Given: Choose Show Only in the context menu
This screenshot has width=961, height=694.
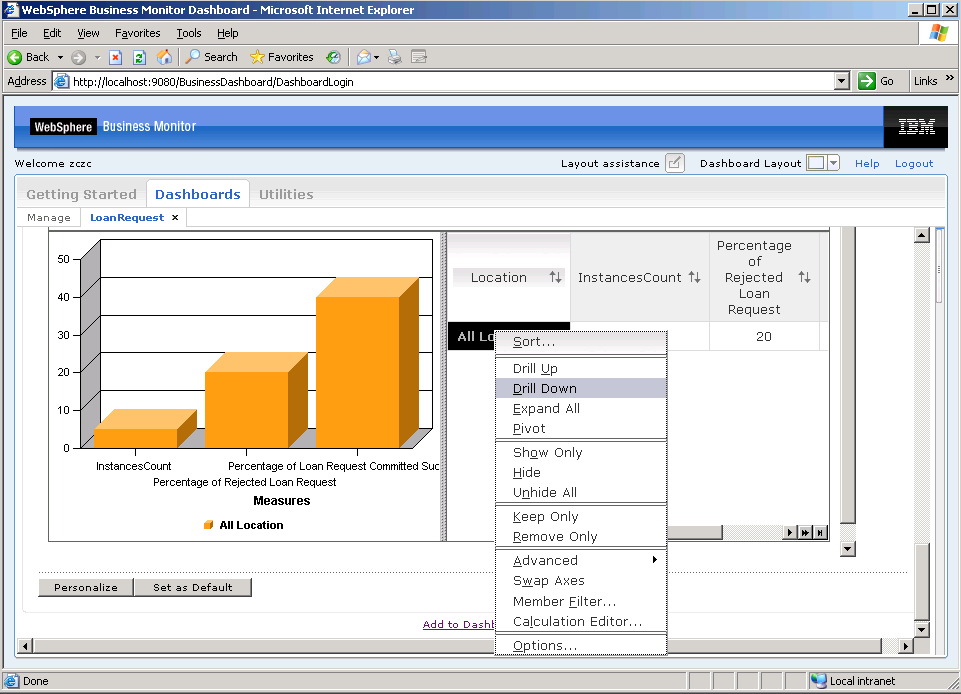Looking at the screenshot, I should coord(580,452).
